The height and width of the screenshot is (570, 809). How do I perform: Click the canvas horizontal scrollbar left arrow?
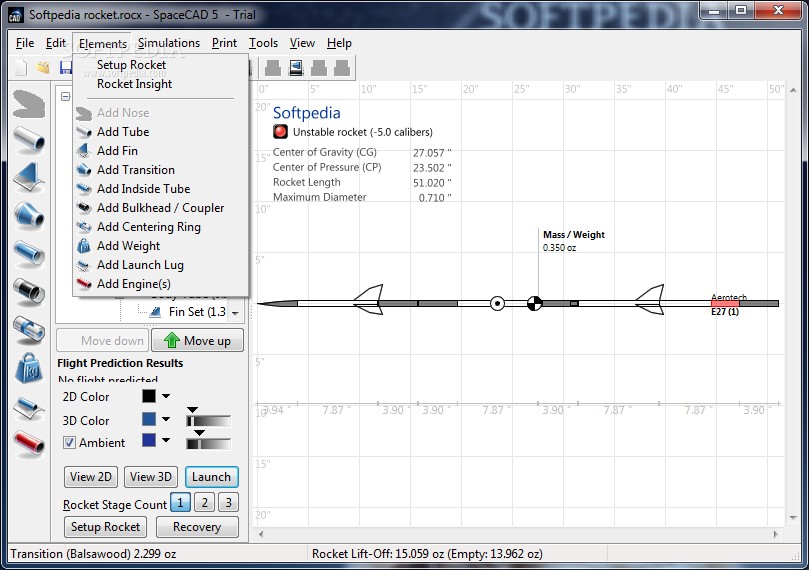[261, 534]
